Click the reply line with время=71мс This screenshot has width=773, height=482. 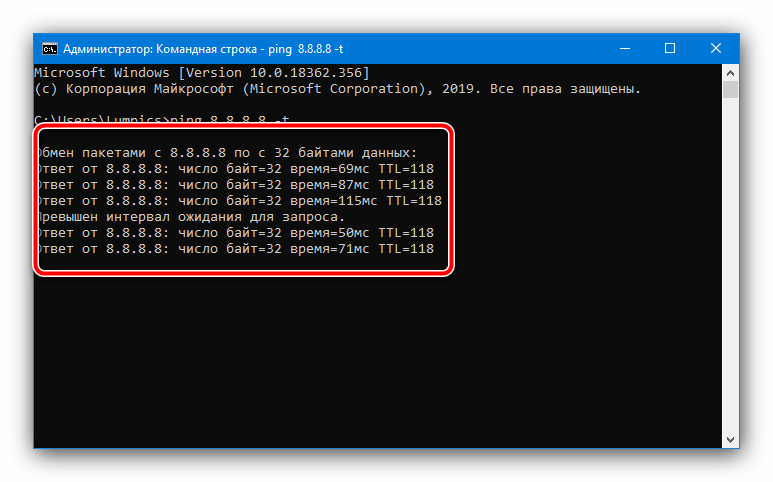pos(236,249)
